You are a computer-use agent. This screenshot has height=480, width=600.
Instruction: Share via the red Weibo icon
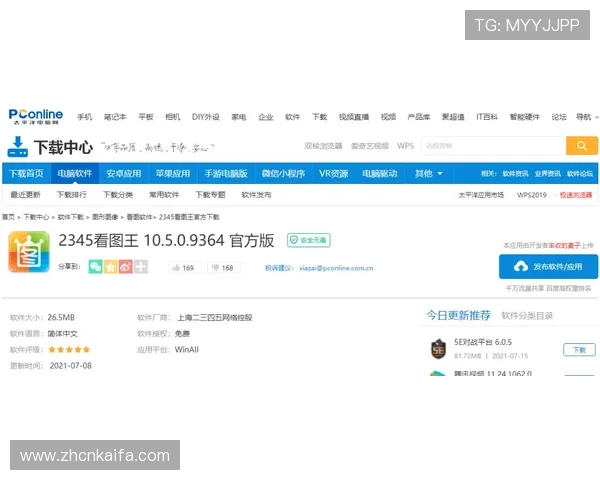point(126,267)
